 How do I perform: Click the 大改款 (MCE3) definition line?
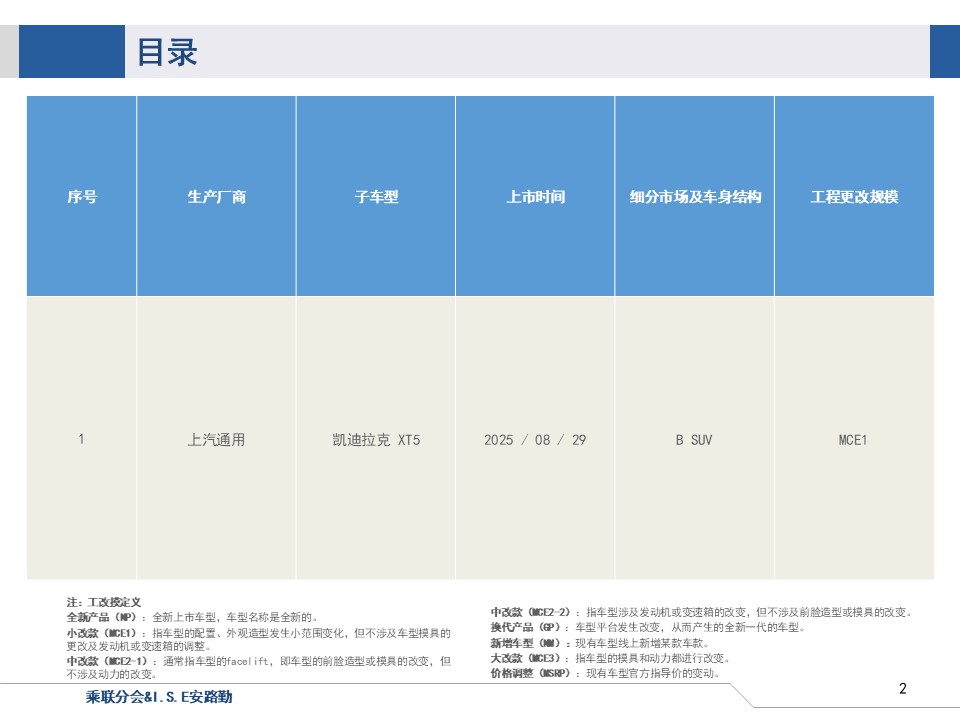coord(610,658)
